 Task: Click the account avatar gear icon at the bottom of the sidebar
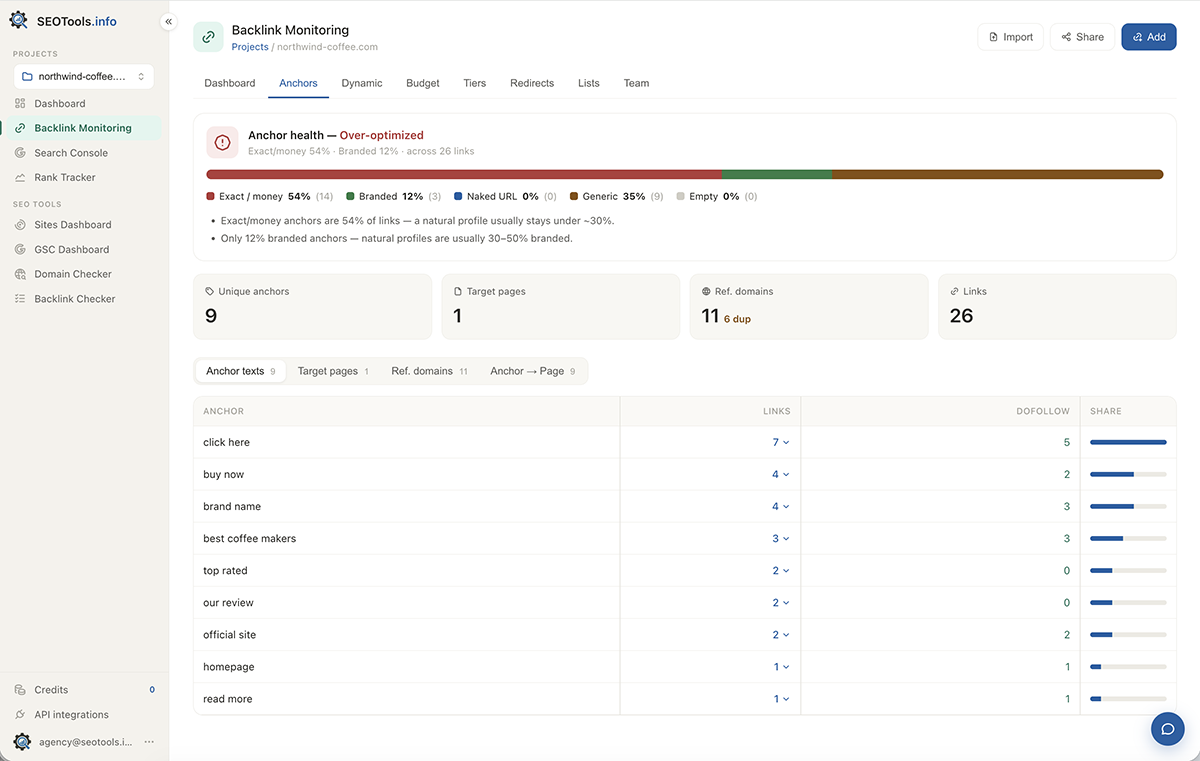coord(22,742)
